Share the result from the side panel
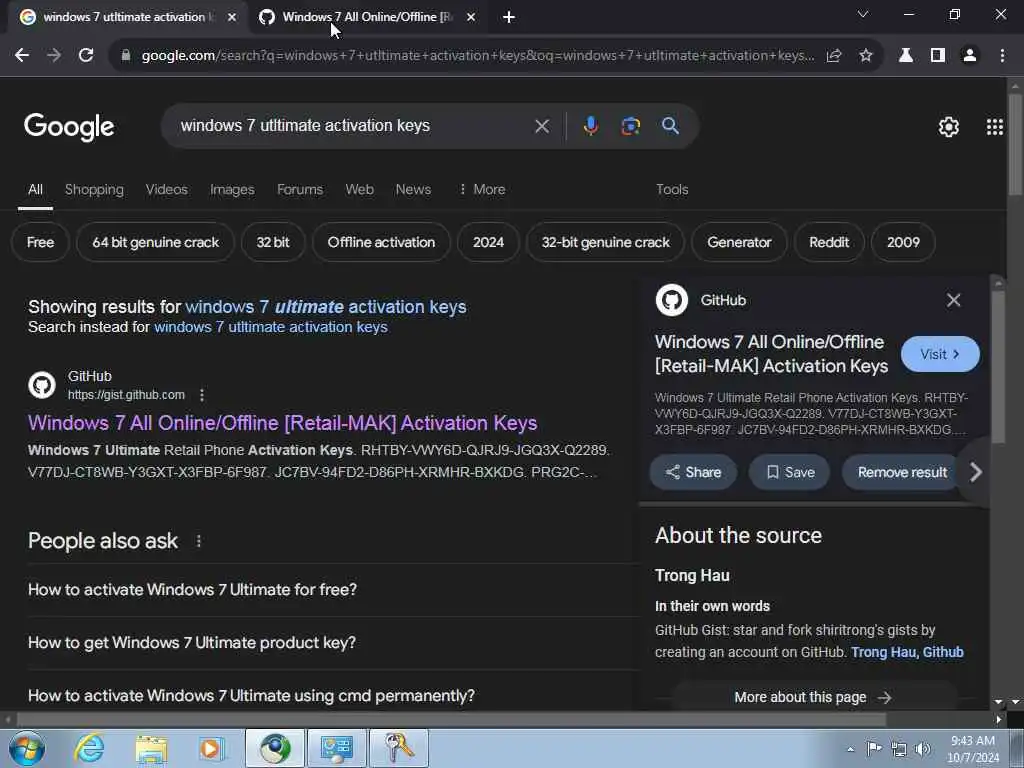The width and height of the screenshot is (1024, 768). coord(693,472)
